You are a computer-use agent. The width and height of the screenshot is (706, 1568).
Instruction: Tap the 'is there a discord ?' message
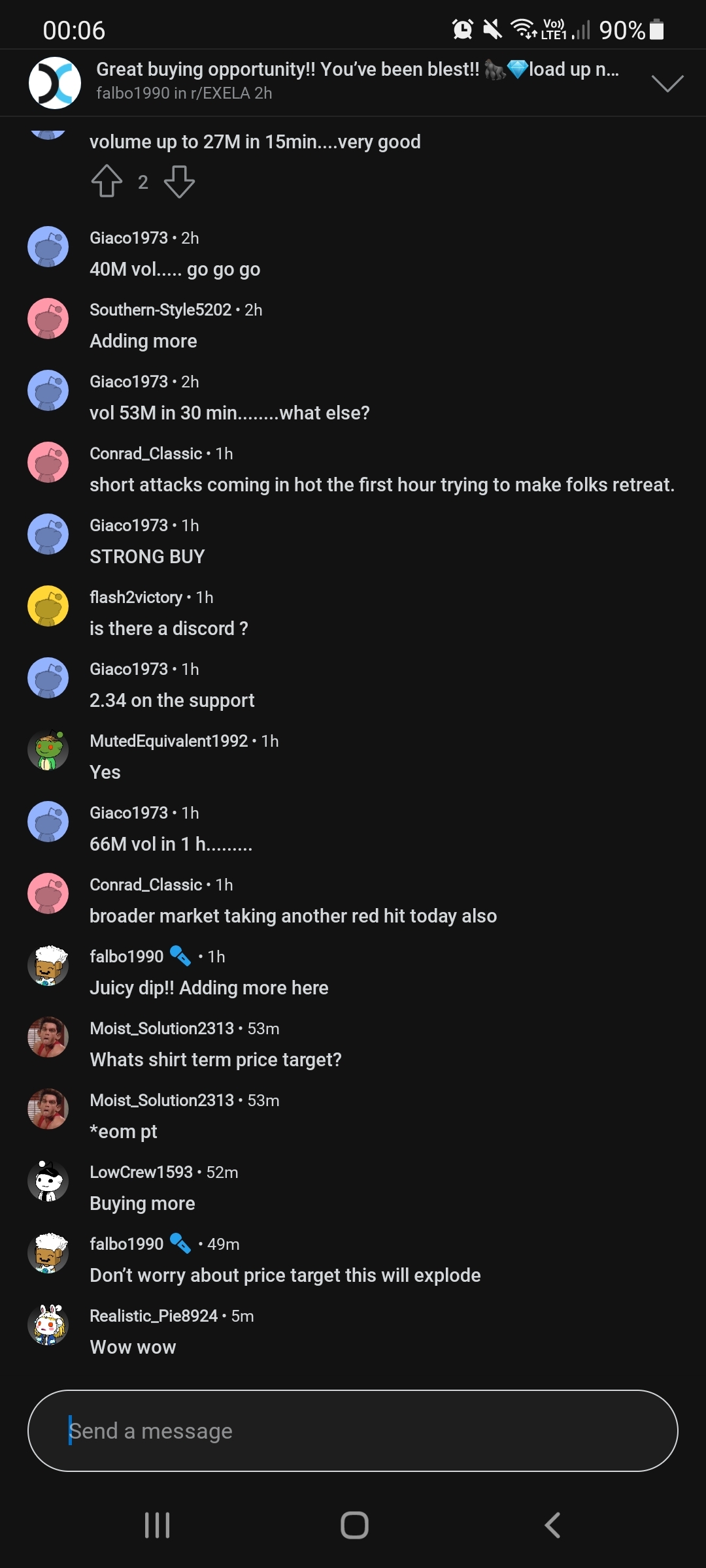[169, 629]
